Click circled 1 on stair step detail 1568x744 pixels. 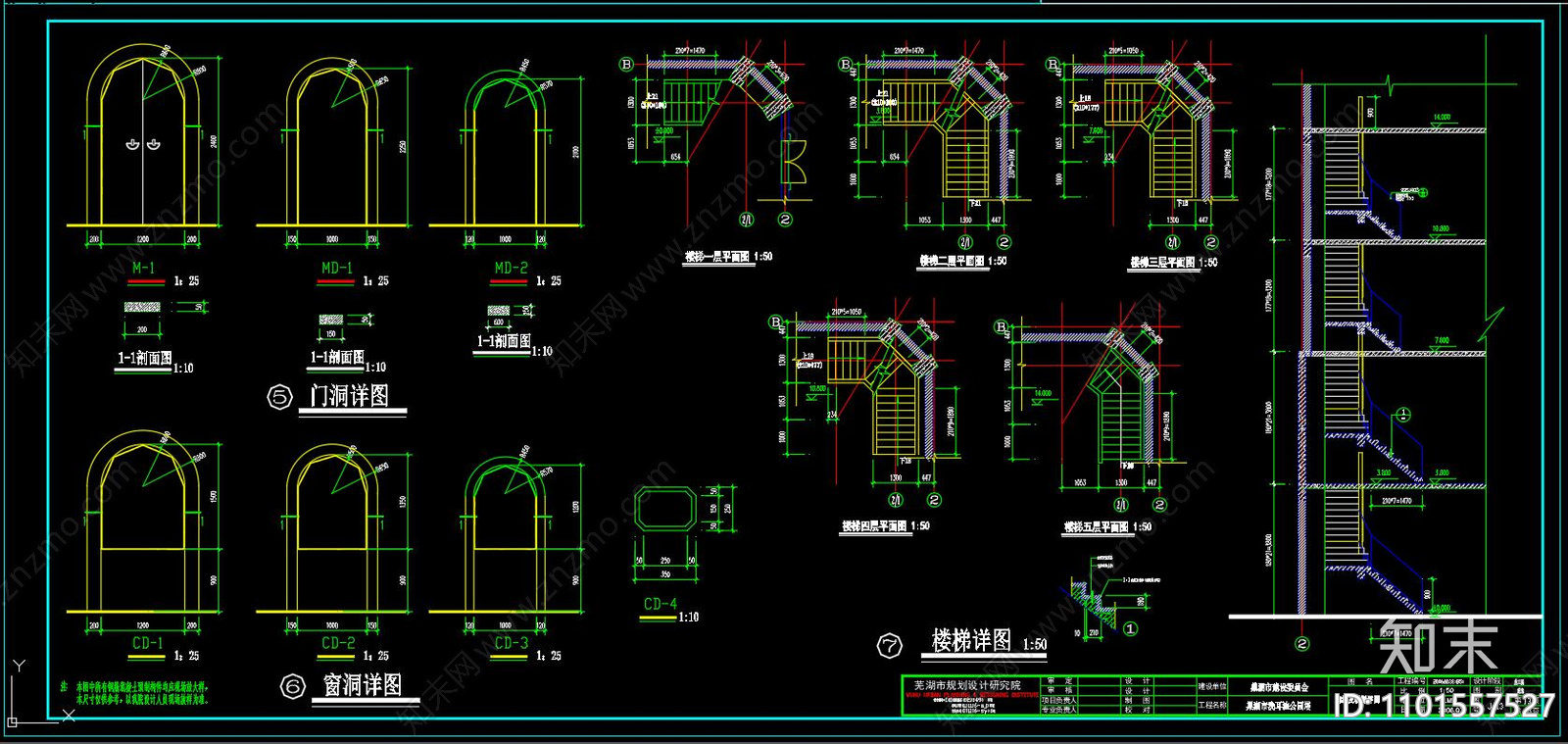coord(1130,628)
